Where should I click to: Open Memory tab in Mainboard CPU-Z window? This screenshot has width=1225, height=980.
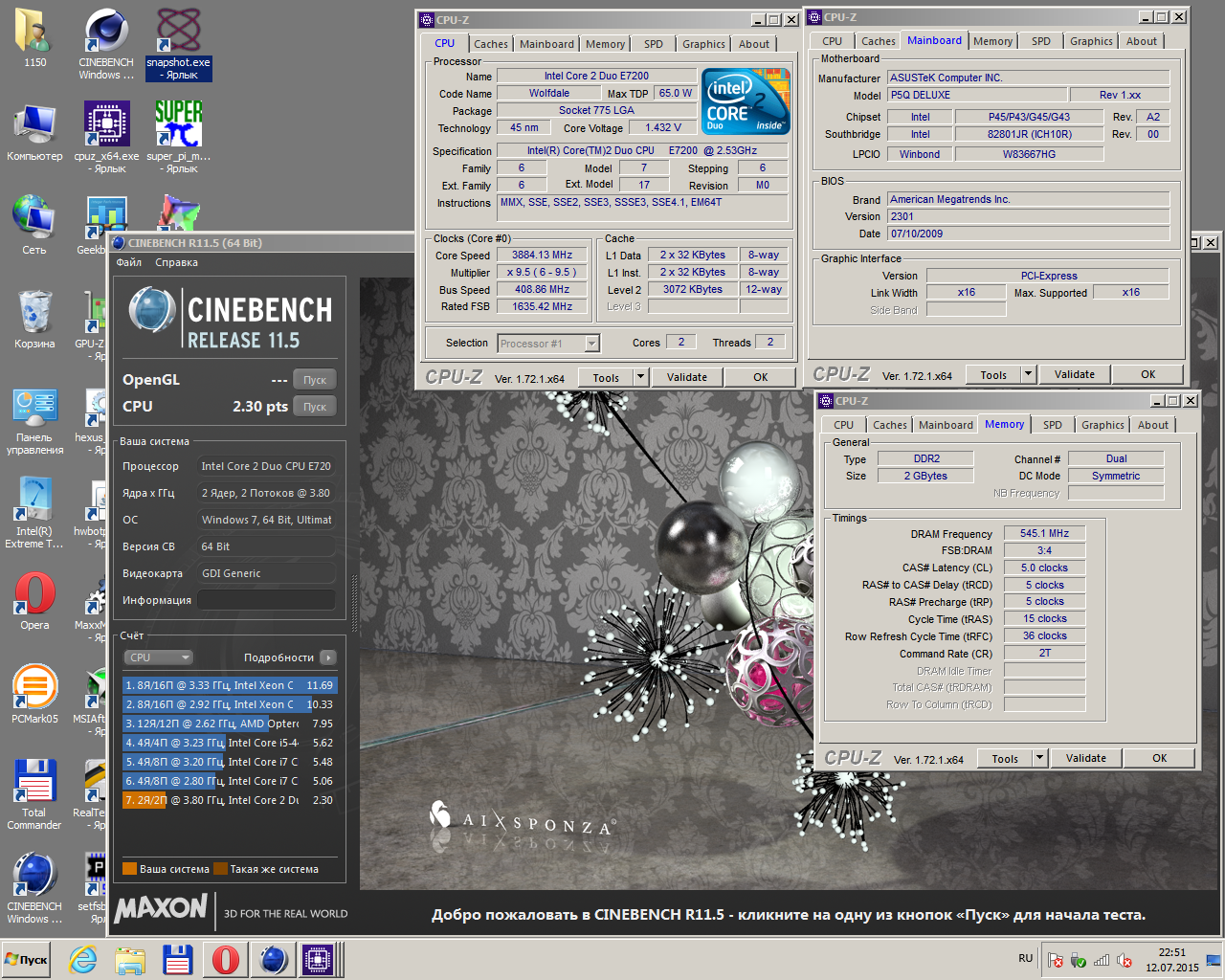[x=993, y=41]
